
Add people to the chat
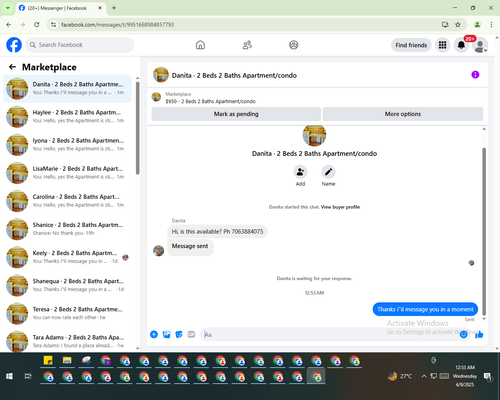(x=300, y=172)
